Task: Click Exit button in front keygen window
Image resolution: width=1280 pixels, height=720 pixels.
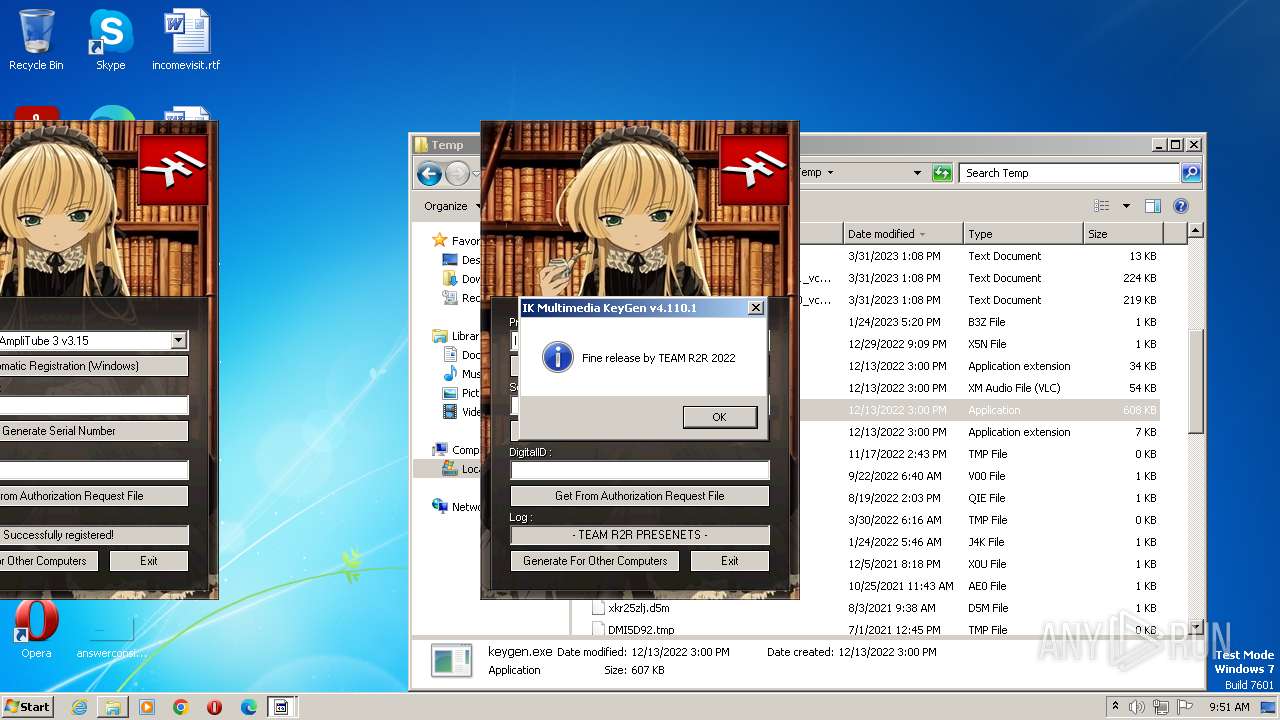Action: pos(730,561)
